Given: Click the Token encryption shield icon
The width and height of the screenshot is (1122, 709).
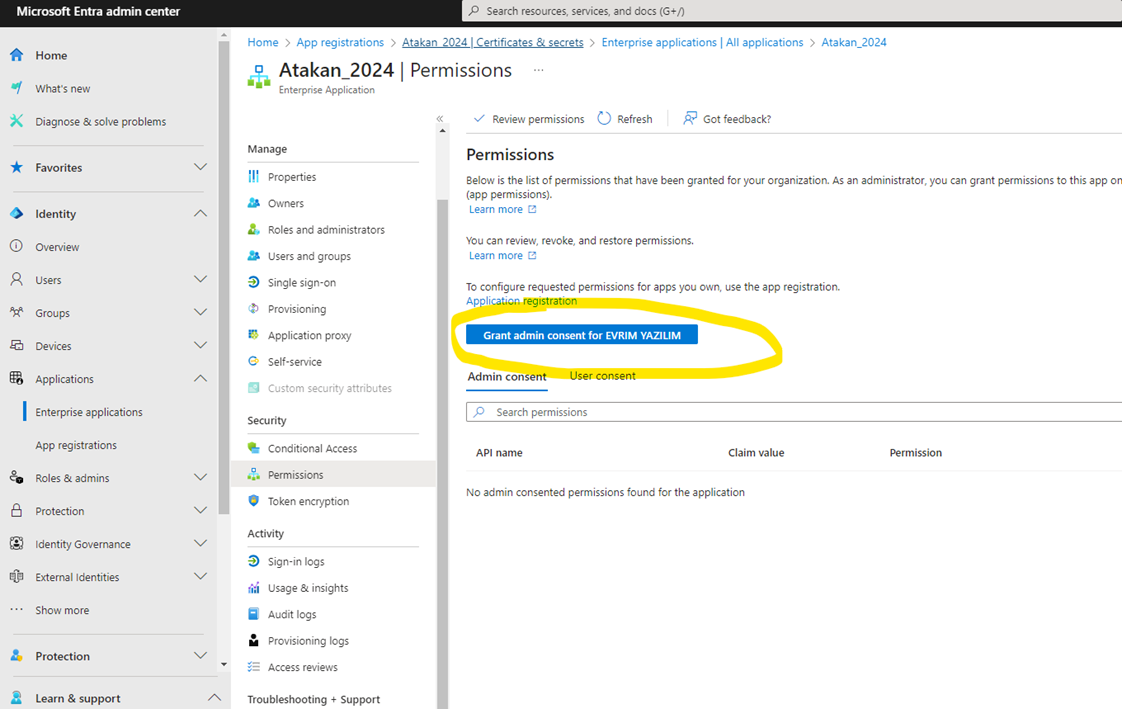Looking at the screenshot, I should [x=253, y=501].
